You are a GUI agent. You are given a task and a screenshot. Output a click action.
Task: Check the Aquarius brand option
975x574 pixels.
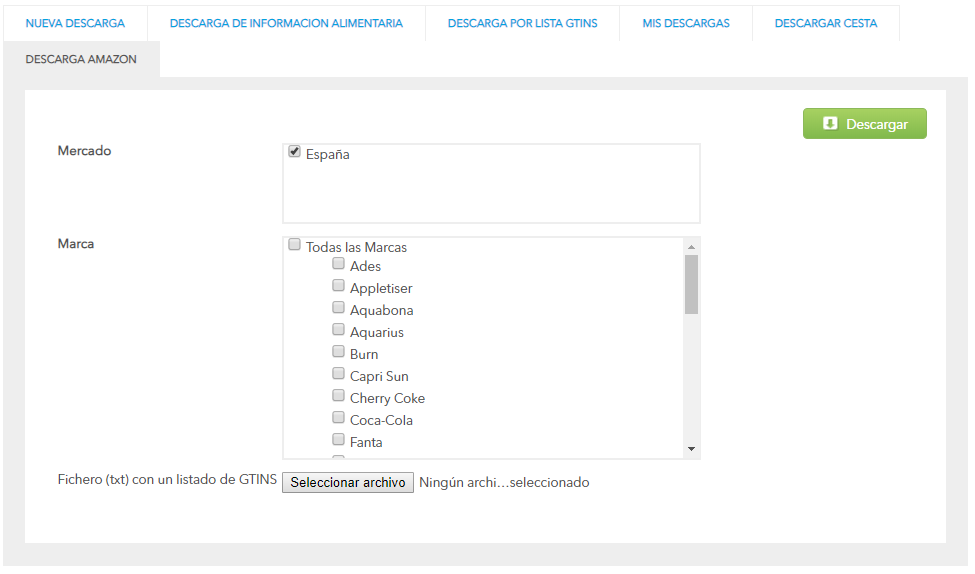pos(338,330)
